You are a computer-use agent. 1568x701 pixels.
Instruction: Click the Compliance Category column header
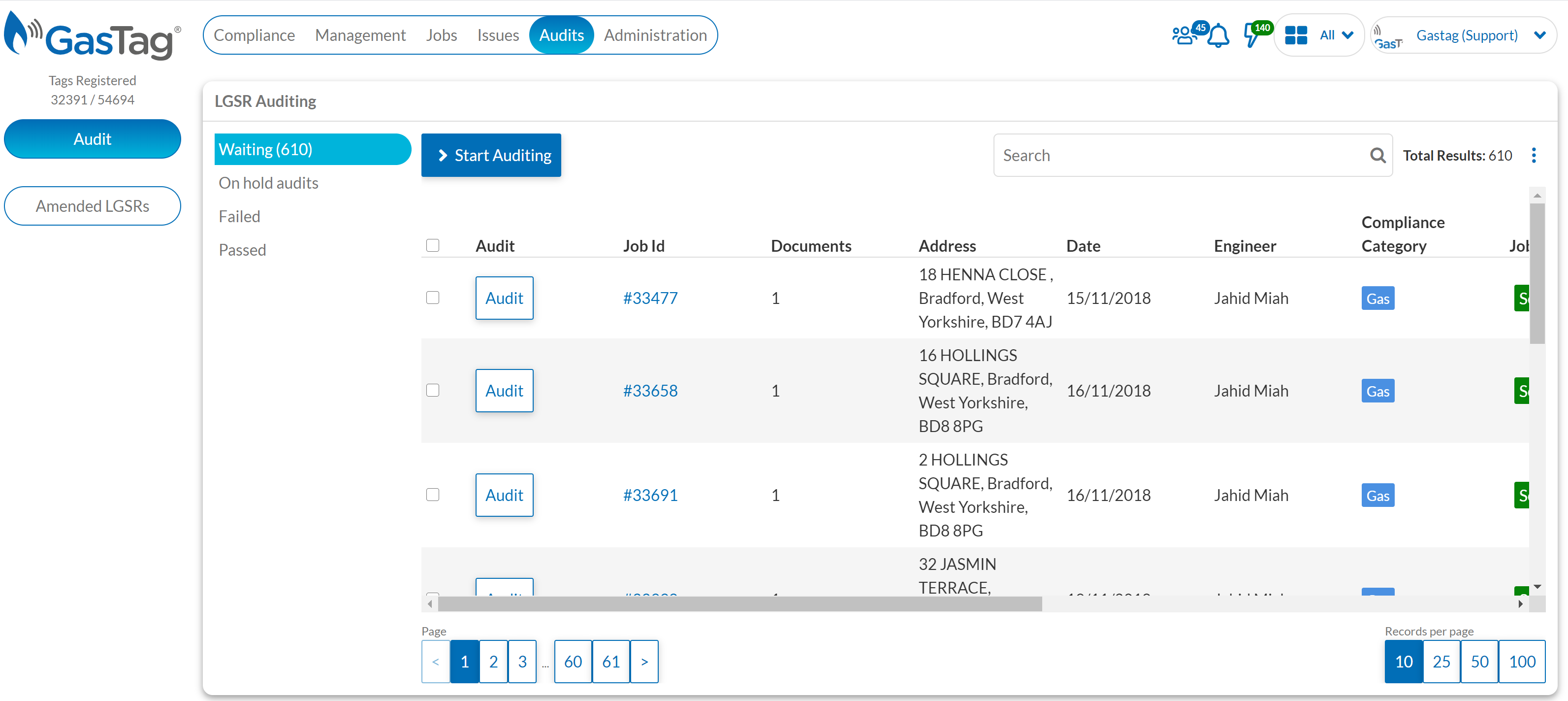pos(1403,234)
